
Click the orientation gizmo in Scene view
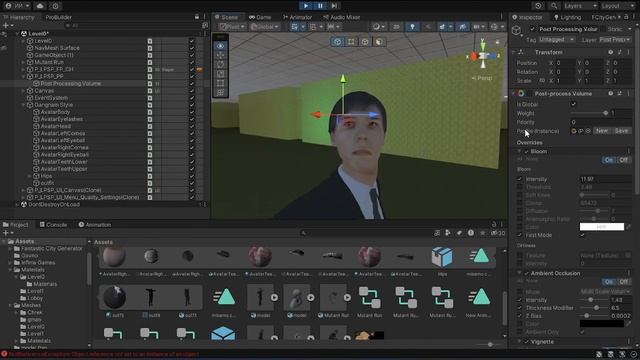click(483, 56)
